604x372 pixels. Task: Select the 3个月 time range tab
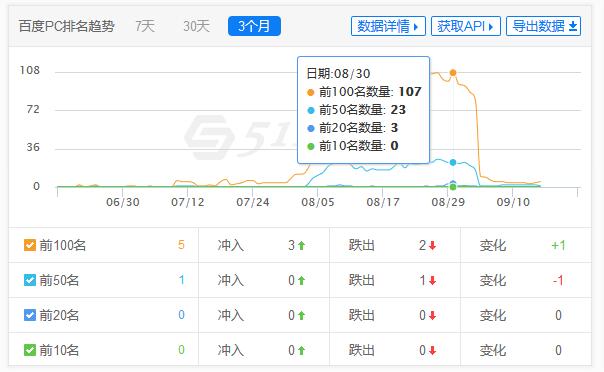pyautogui.click(x=254, y=26)
